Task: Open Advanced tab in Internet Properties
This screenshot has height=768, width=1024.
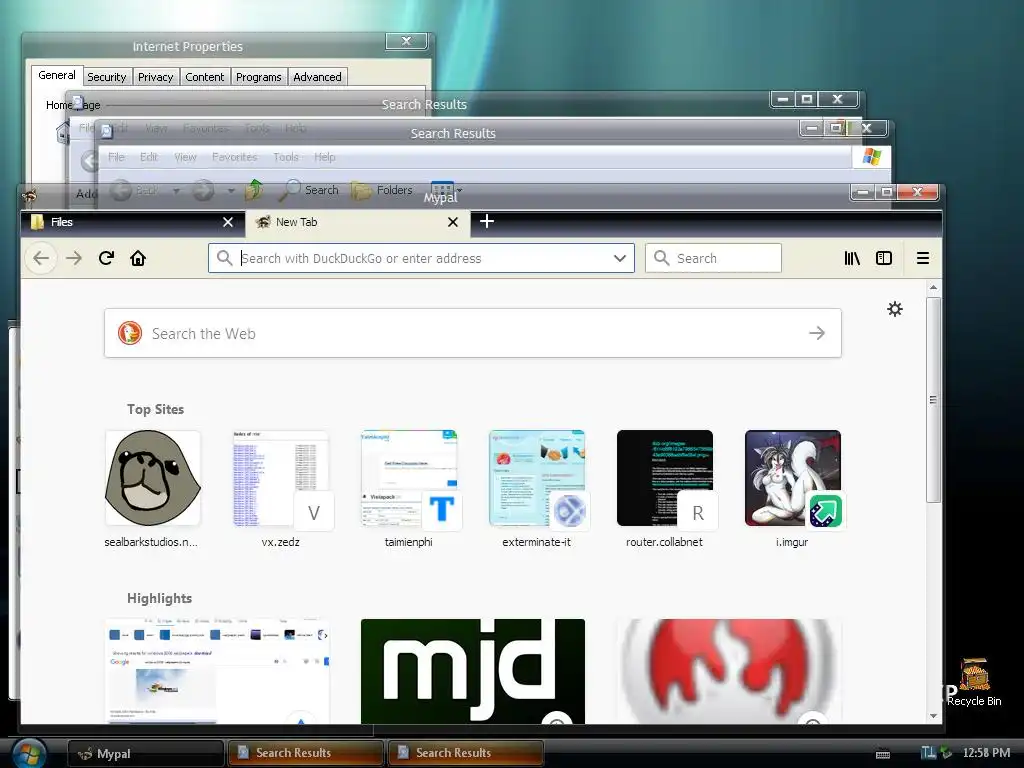Action: pyautogui.click(x=317, y=77)
